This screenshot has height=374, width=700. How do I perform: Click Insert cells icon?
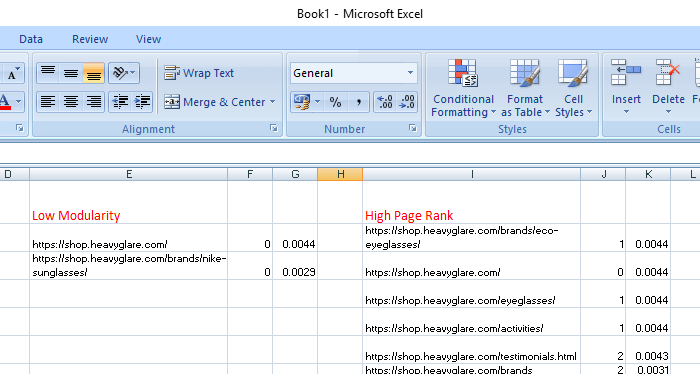pyautogui.click(x=626, y=72)
